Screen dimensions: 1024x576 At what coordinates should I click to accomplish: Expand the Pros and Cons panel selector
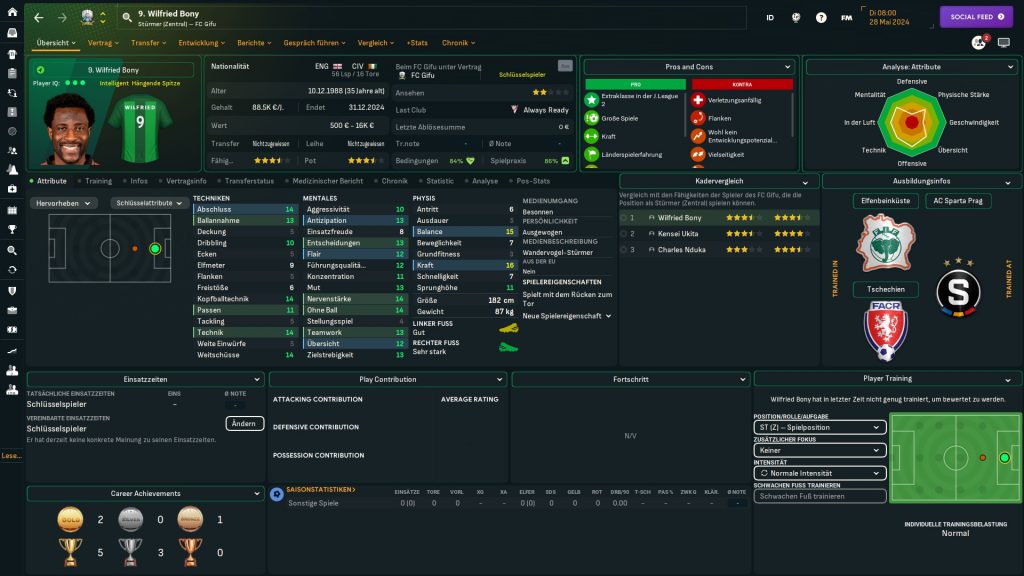pos(688,67)
